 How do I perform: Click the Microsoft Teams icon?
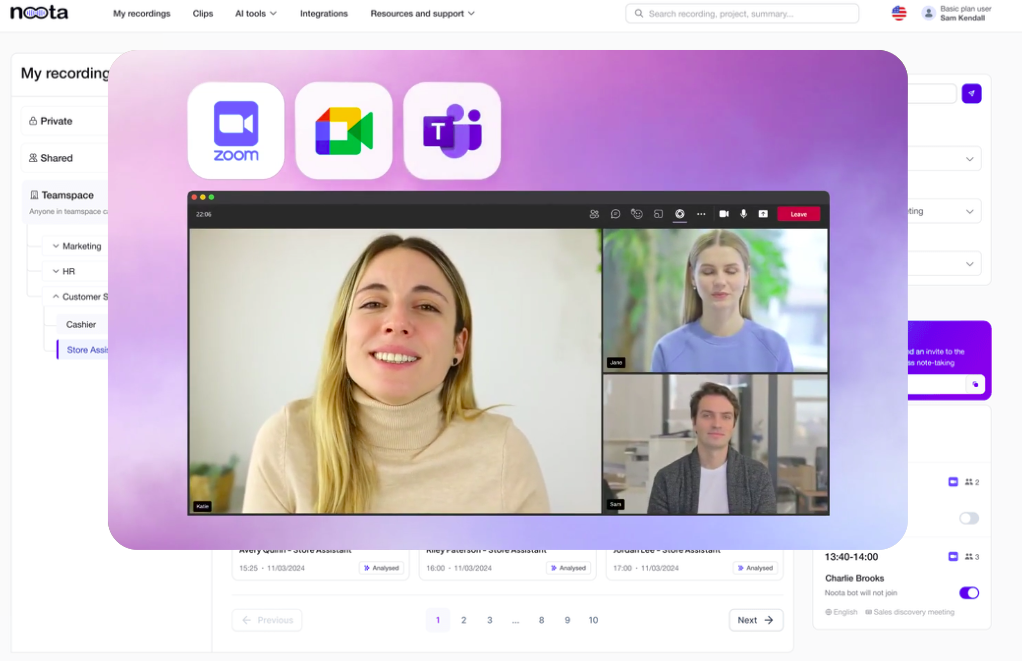(452, 131)
